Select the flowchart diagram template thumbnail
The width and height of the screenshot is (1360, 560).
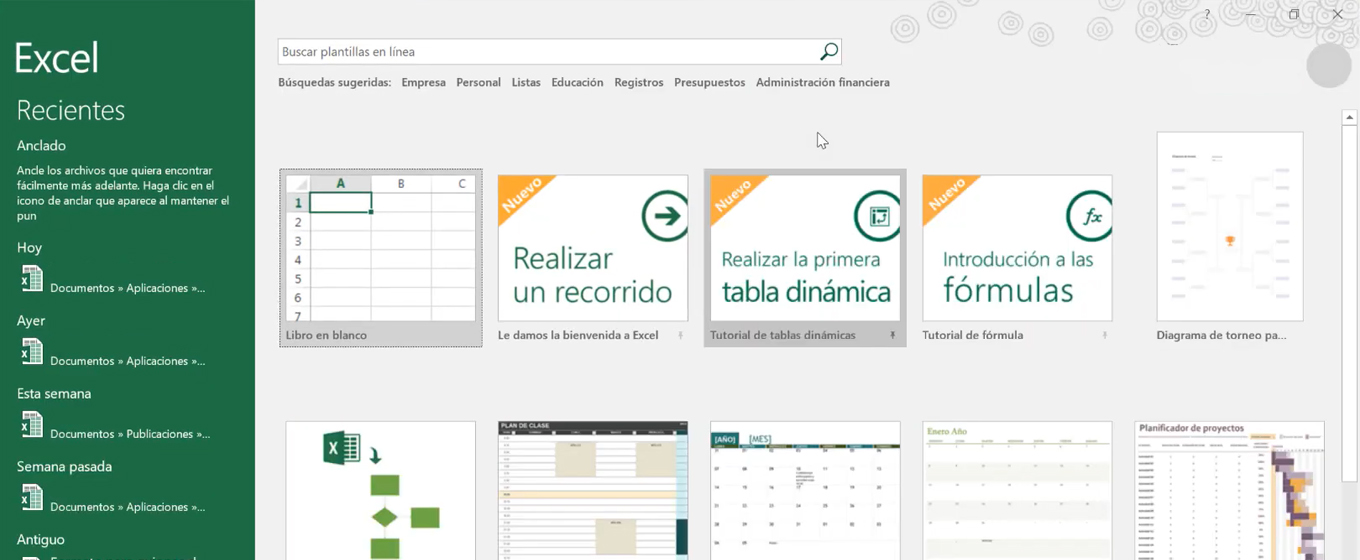pyautogui.click(x=381, y=490)
